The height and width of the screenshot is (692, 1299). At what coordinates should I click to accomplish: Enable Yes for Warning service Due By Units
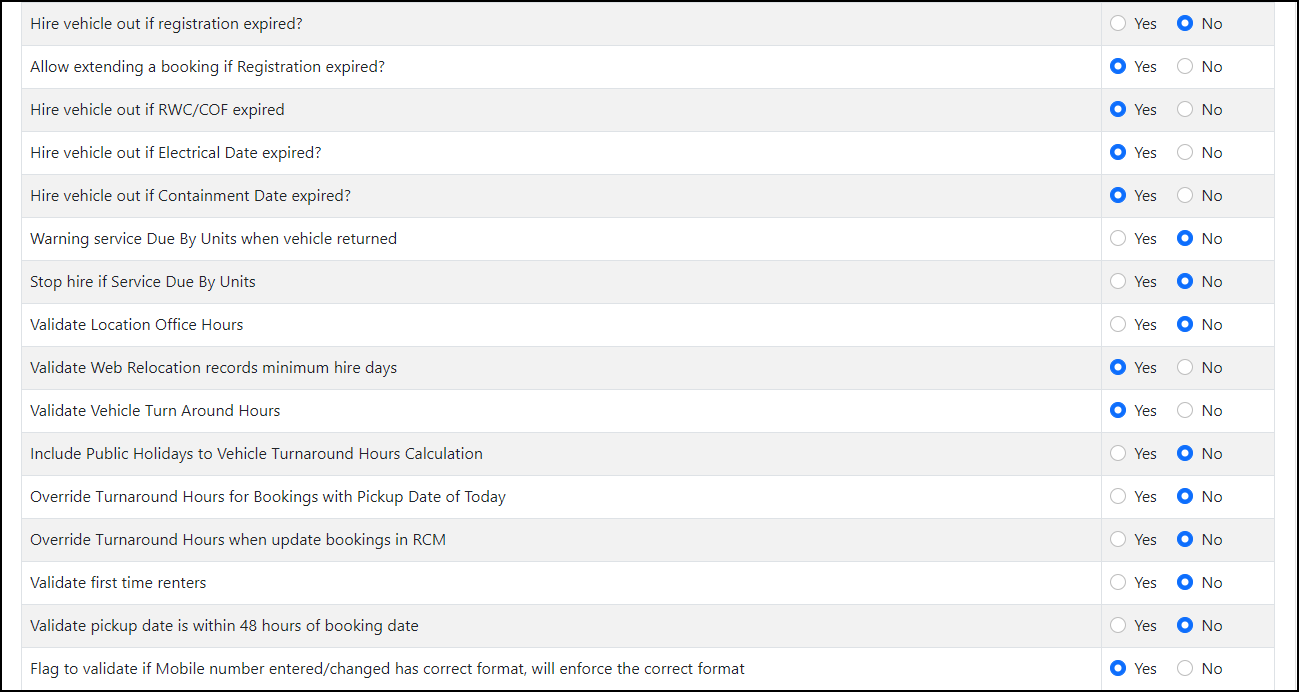pos(1118,238)
